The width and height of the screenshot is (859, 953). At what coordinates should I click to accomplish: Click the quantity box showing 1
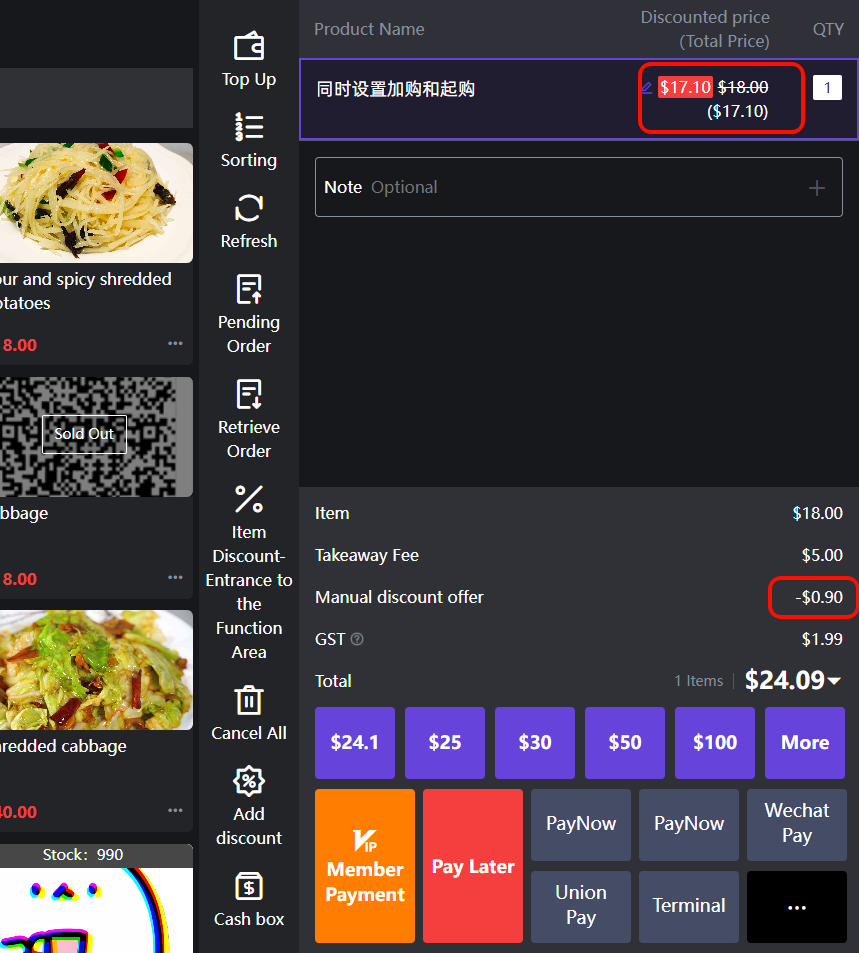click(x=827, y=88)
